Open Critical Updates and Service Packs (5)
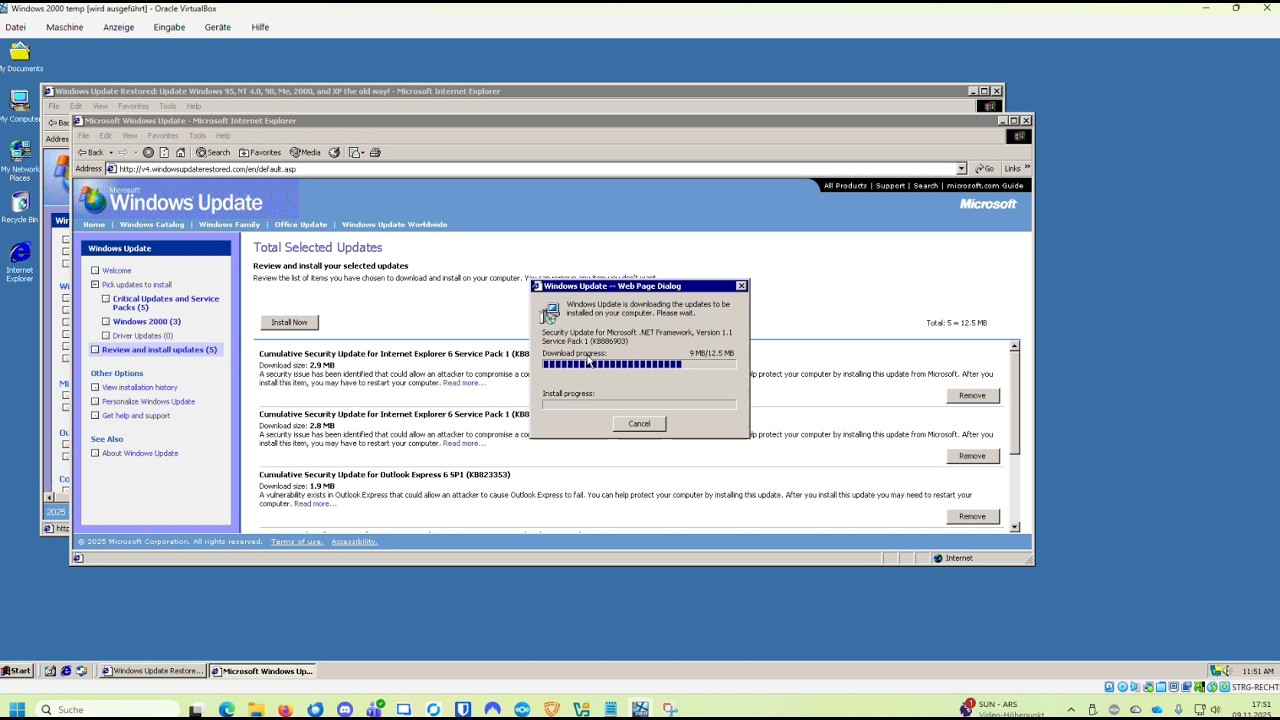 [166, 303]
